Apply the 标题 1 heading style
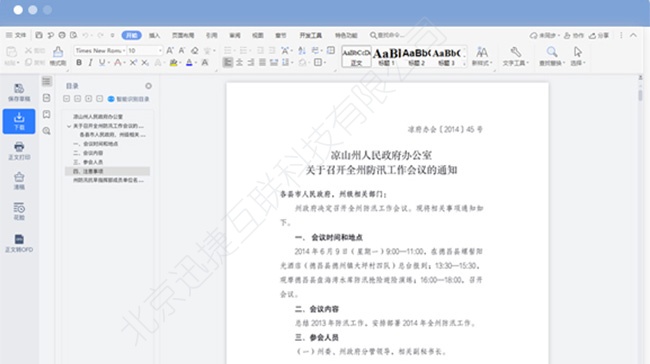Image resolution: width=650 pixels, height=364 pixels. pyautogui.click(x=386, y=57)
